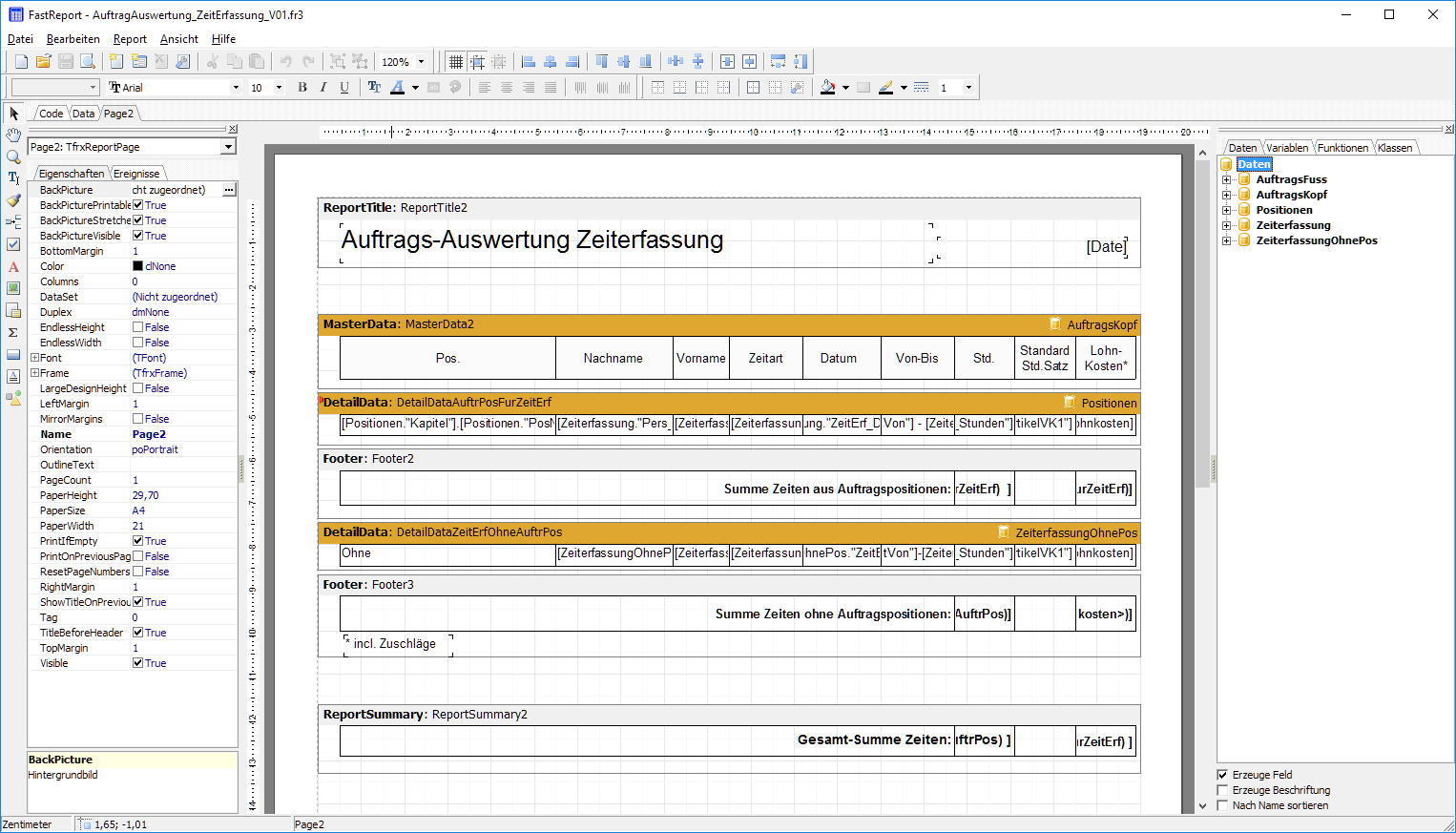Viewport: 1456px width, 833px height.
Task: Pick the copy format brush tool
Action: tap(13, 200)
